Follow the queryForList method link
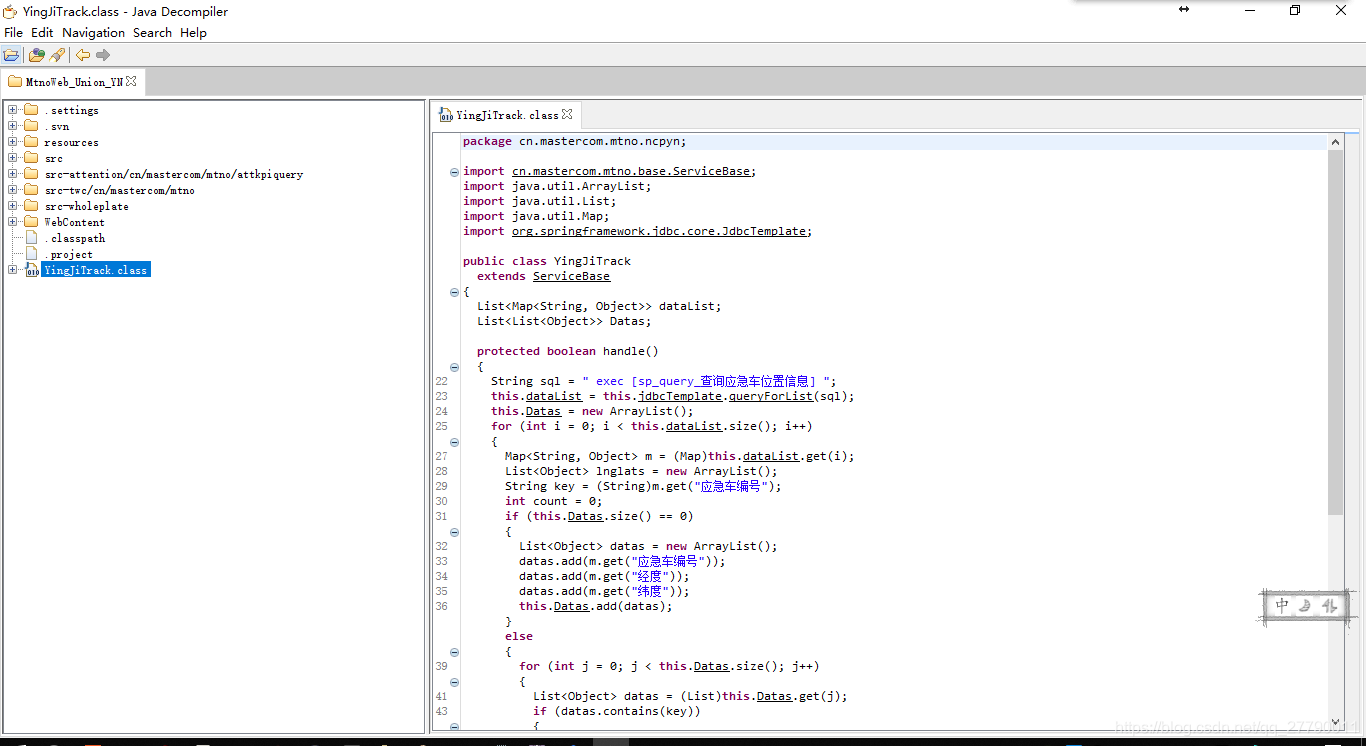Screen dimensions: 1366x746 click(x=771, y=396)
